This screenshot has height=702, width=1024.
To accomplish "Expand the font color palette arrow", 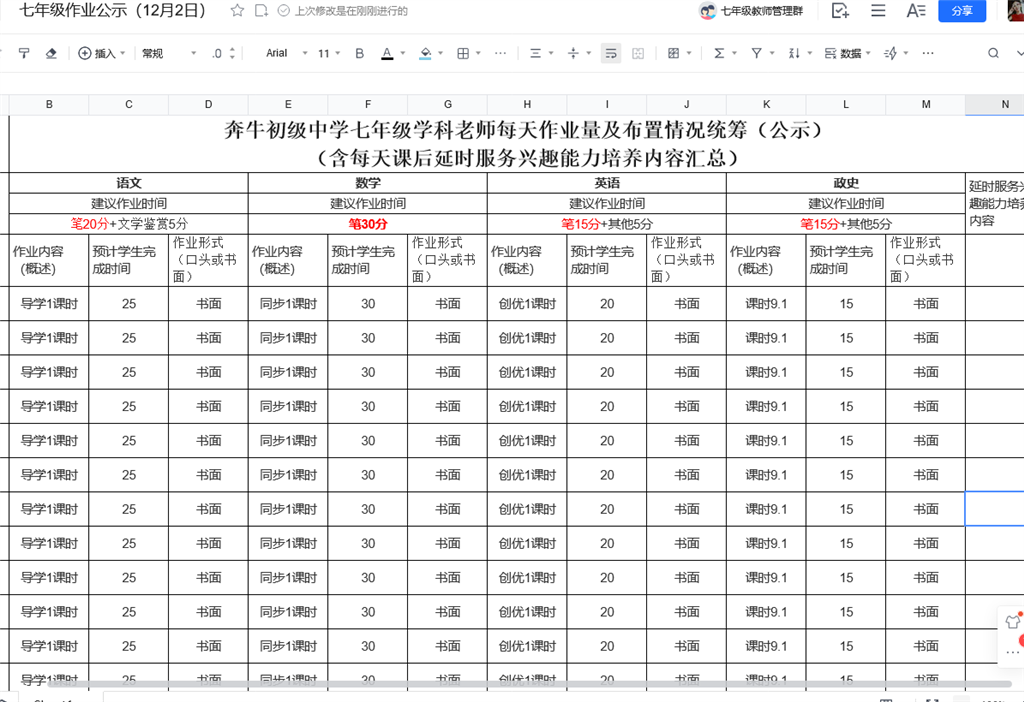I will (403, 54).
